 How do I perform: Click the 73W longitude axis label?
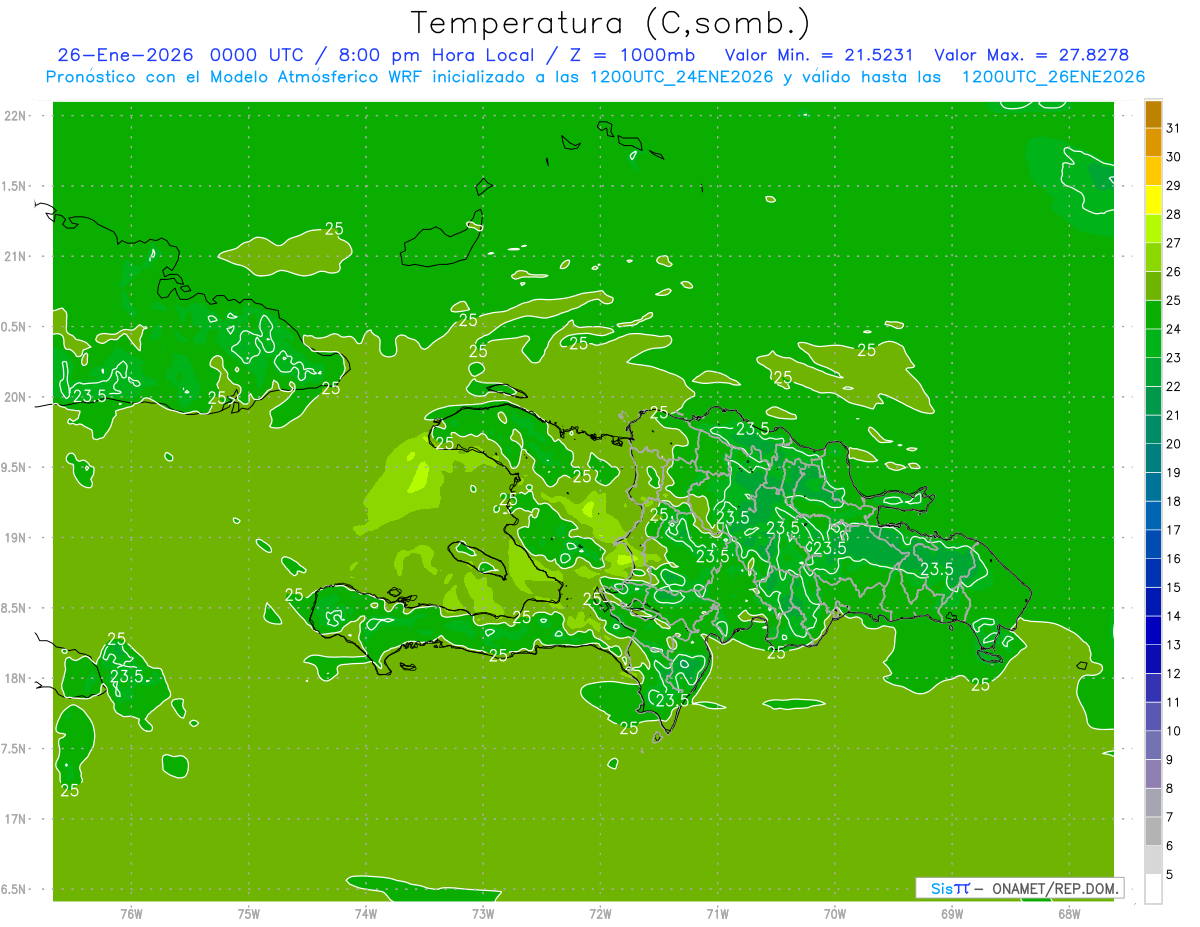[x=483, y=913]
